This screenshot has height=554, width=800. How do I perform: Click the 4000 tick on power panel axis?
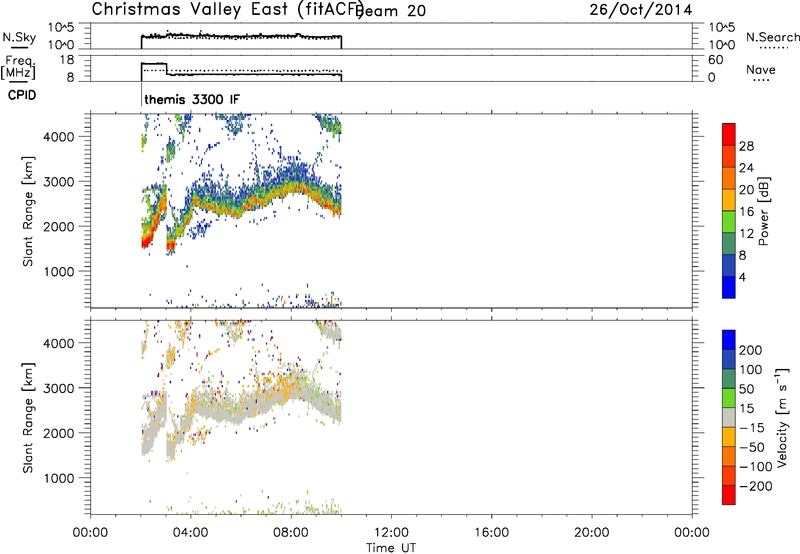pos(59,137)
